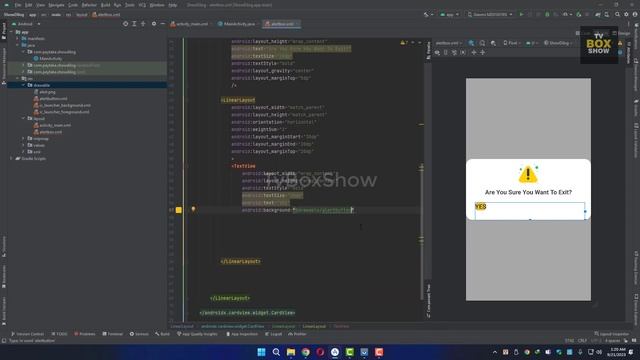640x360 pixels.
Task: Click 'Are You Sure You Want To Exit?' text
Action: pyautogui.click(x=528, y=192)
